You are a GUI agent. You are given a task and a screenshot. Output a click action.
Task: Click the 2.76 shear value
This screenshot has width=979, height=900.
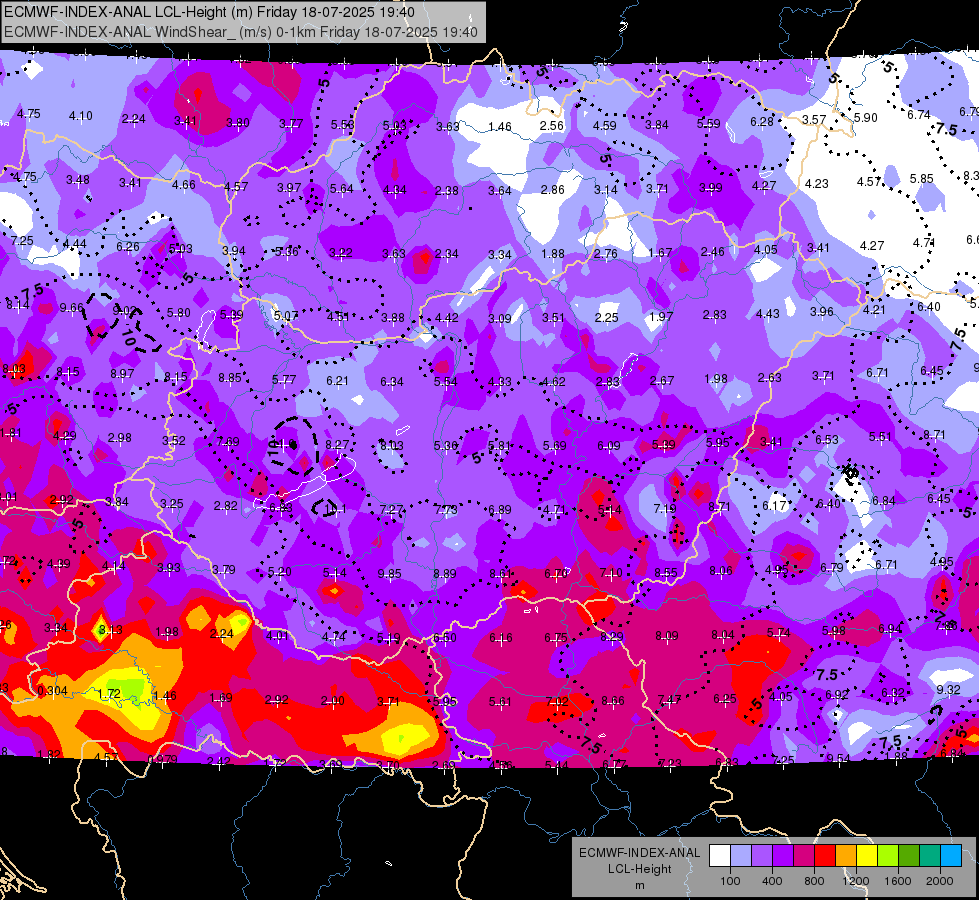606,254
